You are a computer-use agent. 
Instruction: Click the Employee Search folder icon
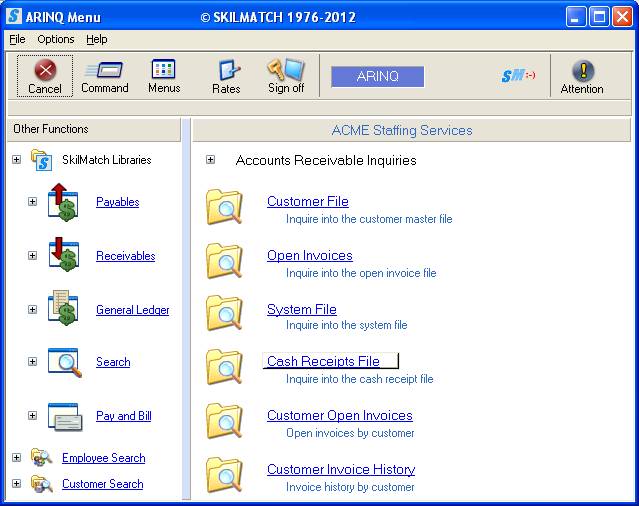(x=42, y=457)
